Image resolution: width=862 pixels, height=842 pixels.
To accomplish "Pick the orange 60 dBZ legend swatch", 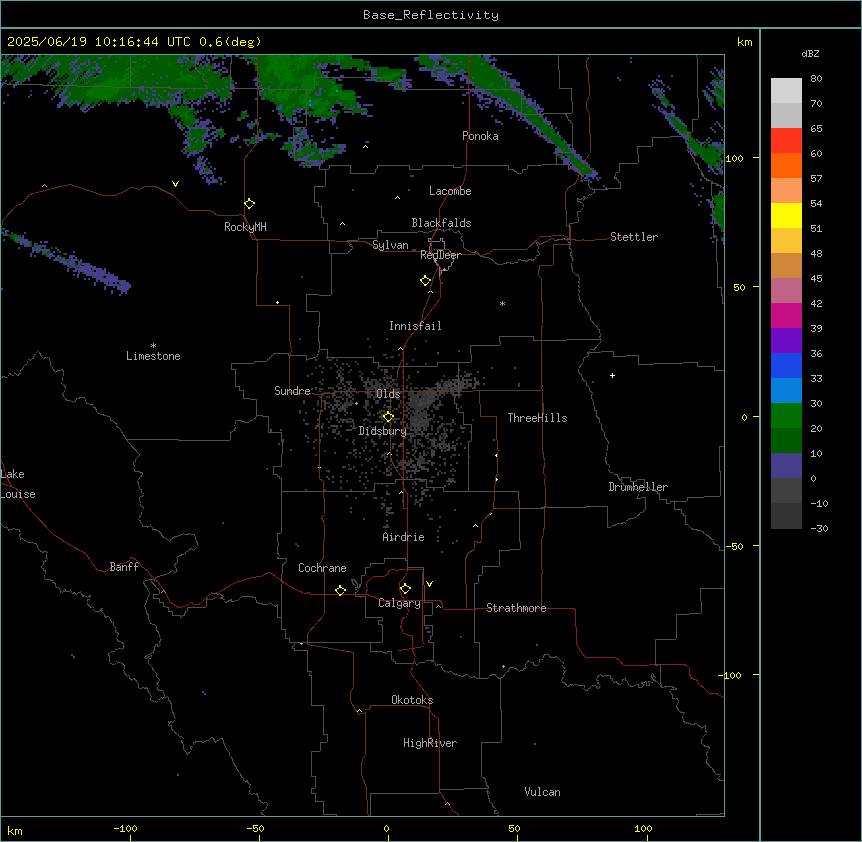I will [786, 165].
